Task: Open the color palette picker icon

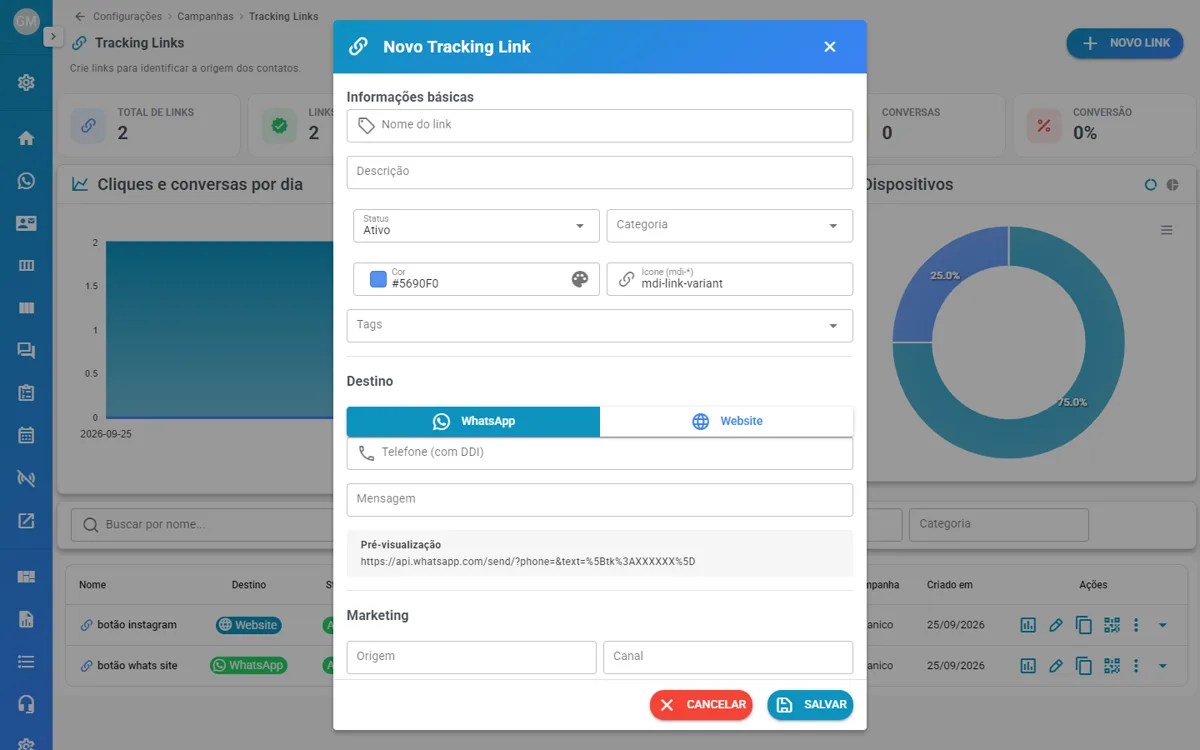Action: click(580, 279)
